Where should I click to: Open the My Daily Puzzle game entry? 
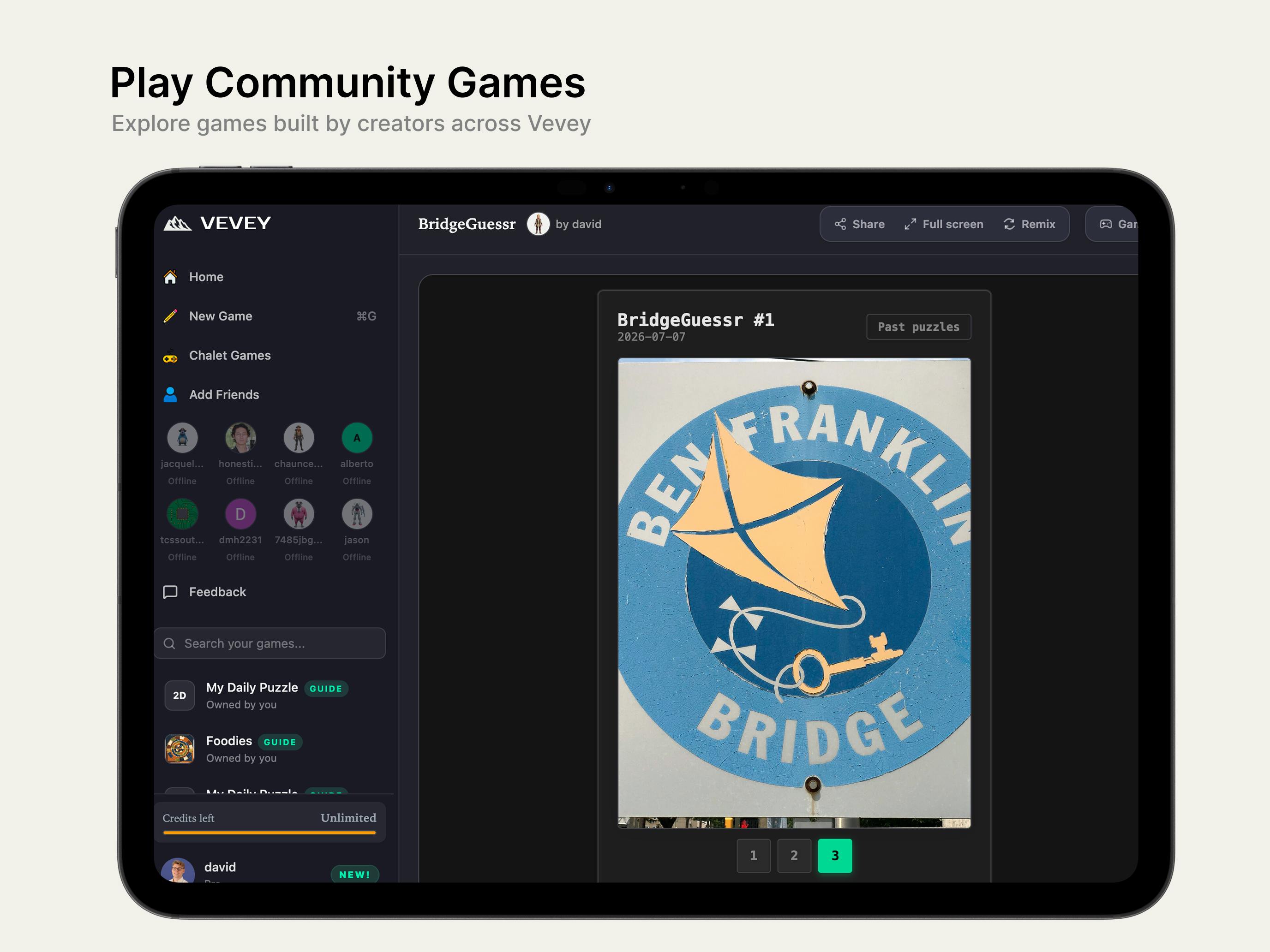tap(270, 696)
